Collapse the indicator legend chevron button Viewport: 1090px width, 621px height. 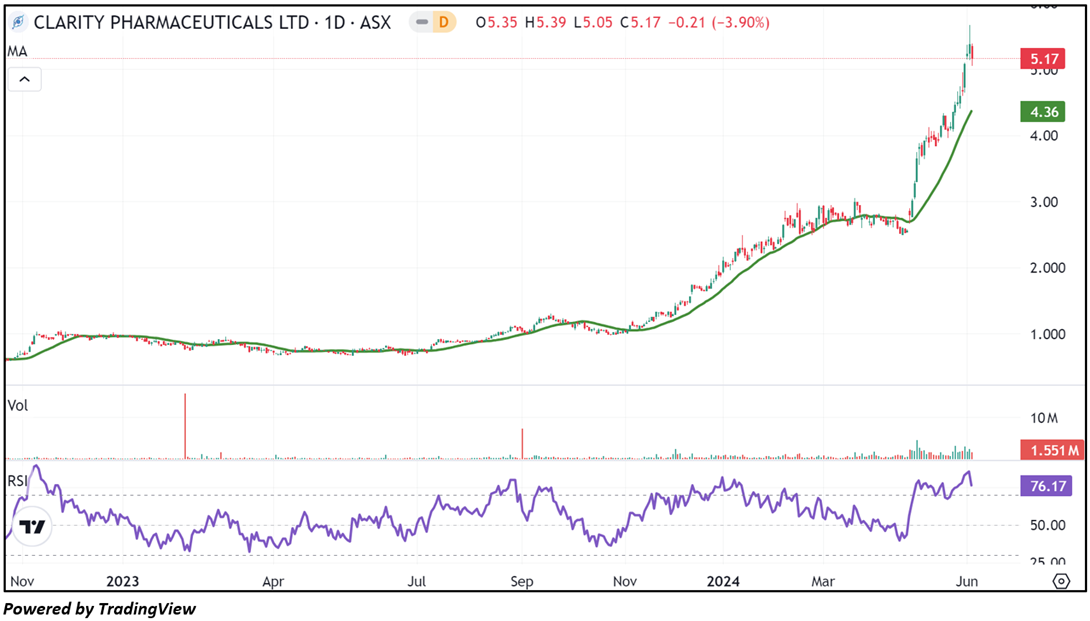(x=24, y=79)
